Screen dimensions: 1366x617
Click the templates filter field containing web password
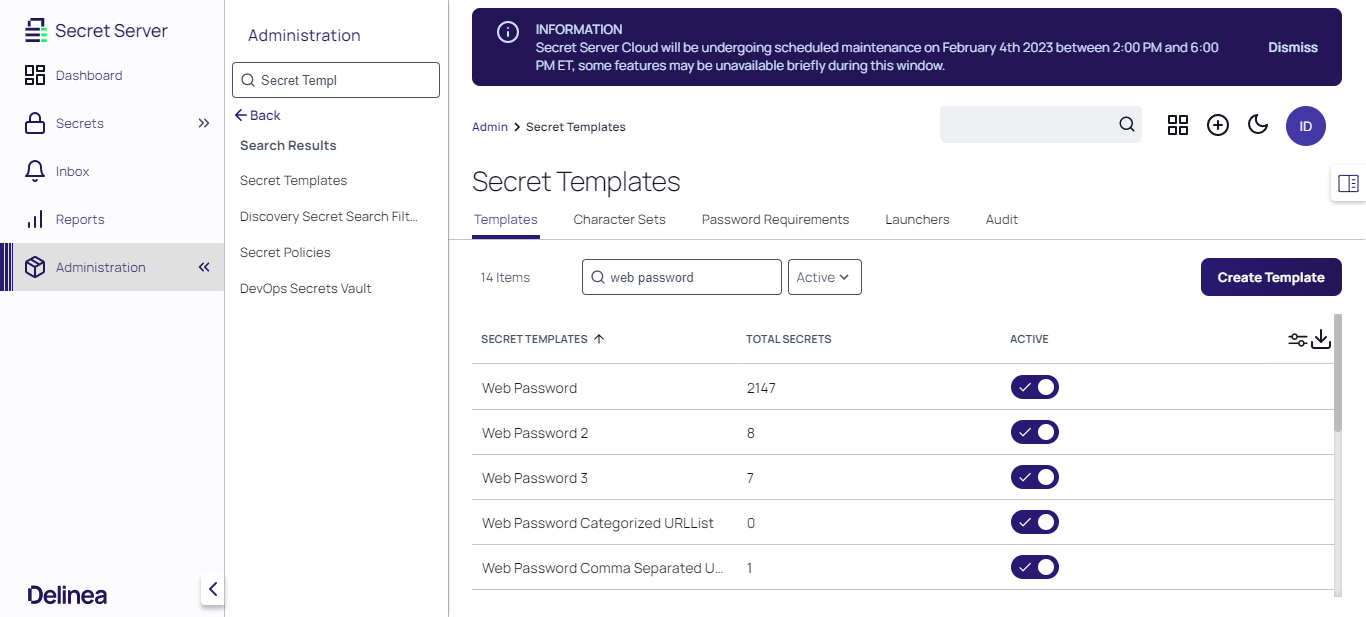(682, 277)
